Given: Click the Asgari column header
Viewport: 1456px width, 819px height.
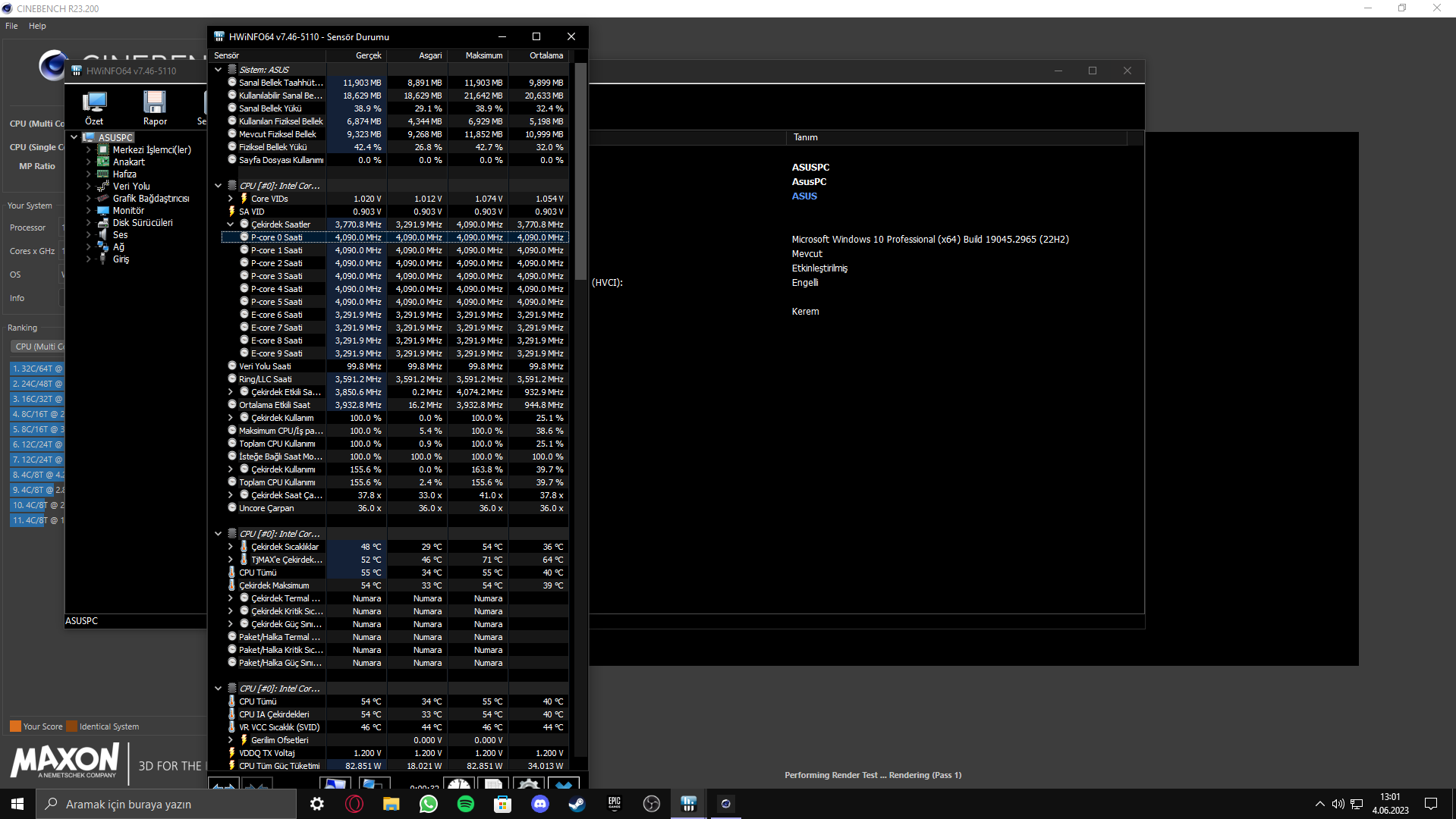Looking at the screenshot, I should 417,55.
